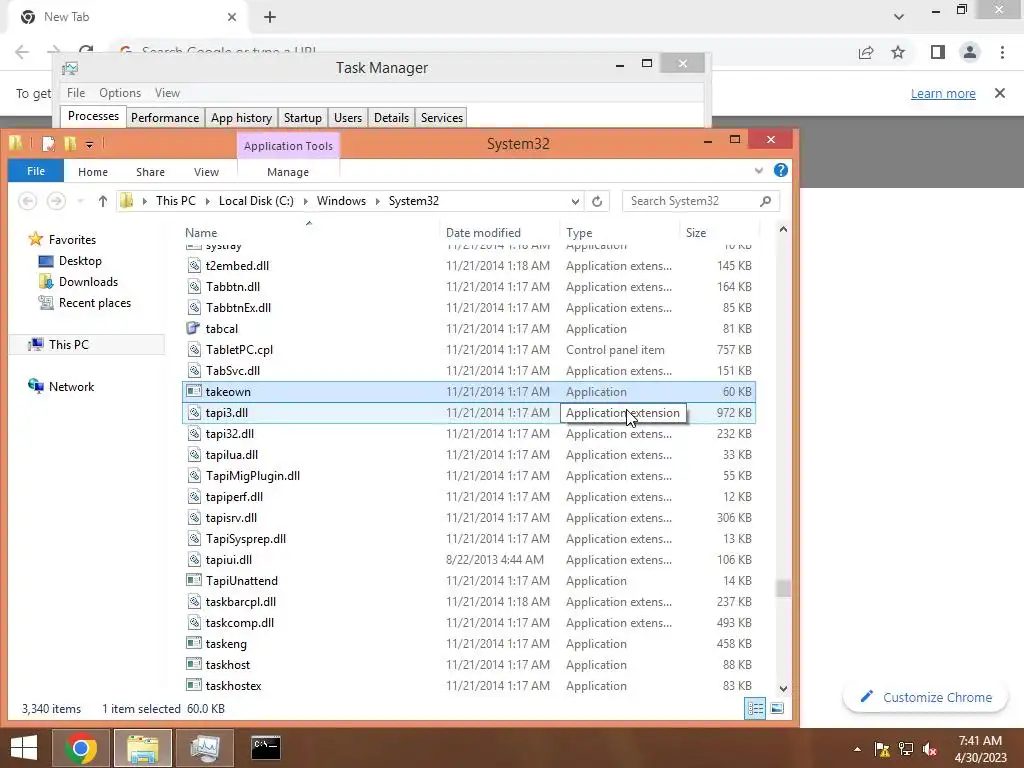The image size is (1024, 768).
Task: Switch to Task Manager Startup tab
Action: click(x=302, y=118)
